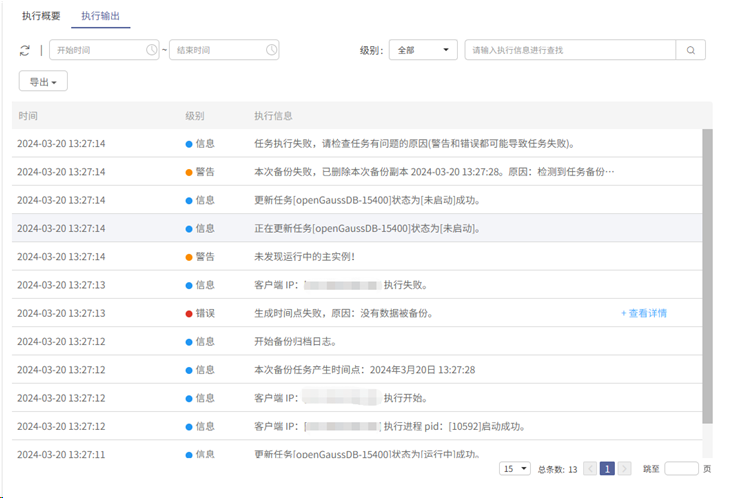This screenshot has width=732, height=498.
Task: Click the 错误 level label in error row
Action: tap(205, 313)
